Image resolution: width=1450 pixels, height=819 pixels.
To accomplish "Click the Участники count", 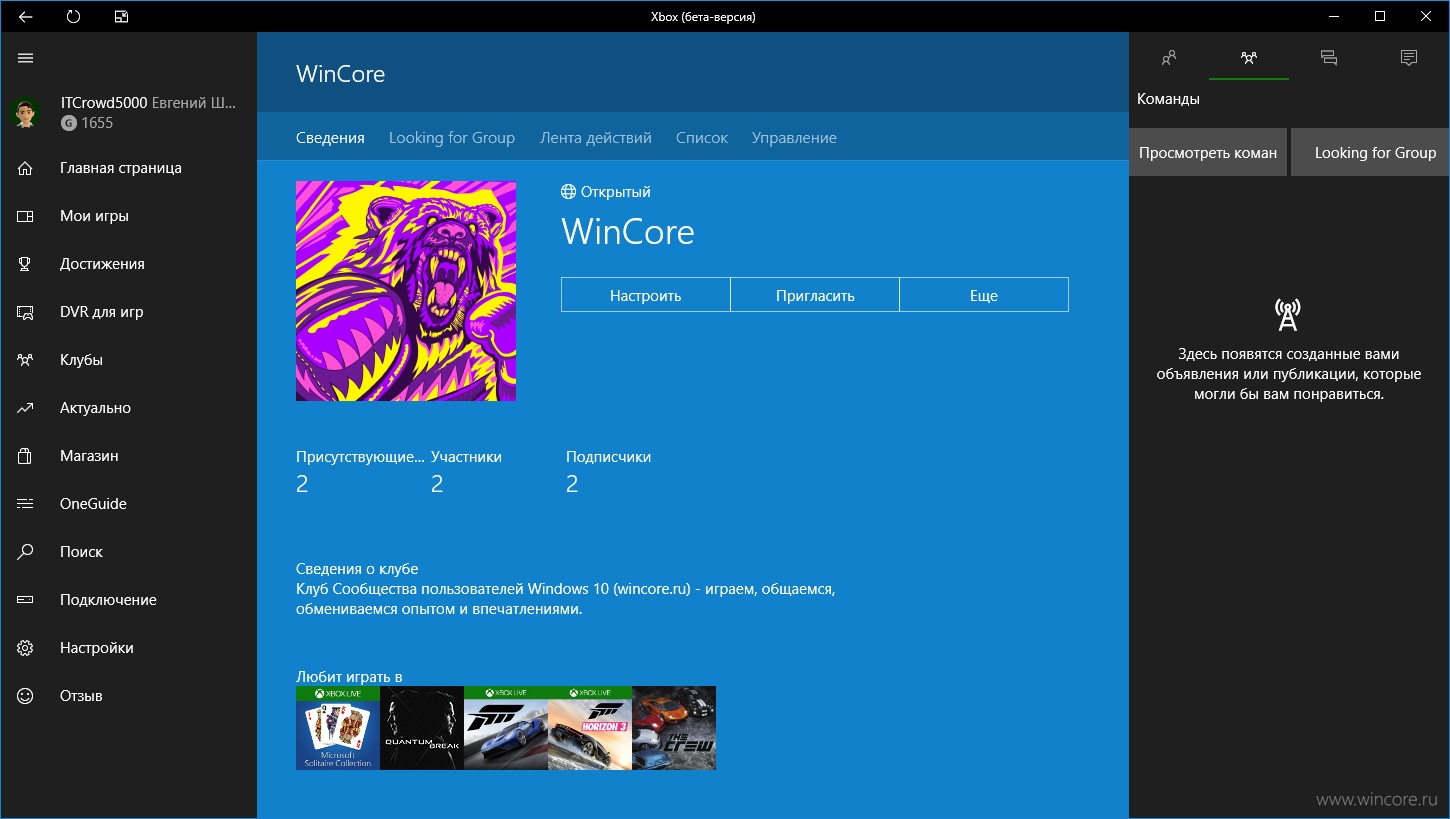I will coord(437,484).
